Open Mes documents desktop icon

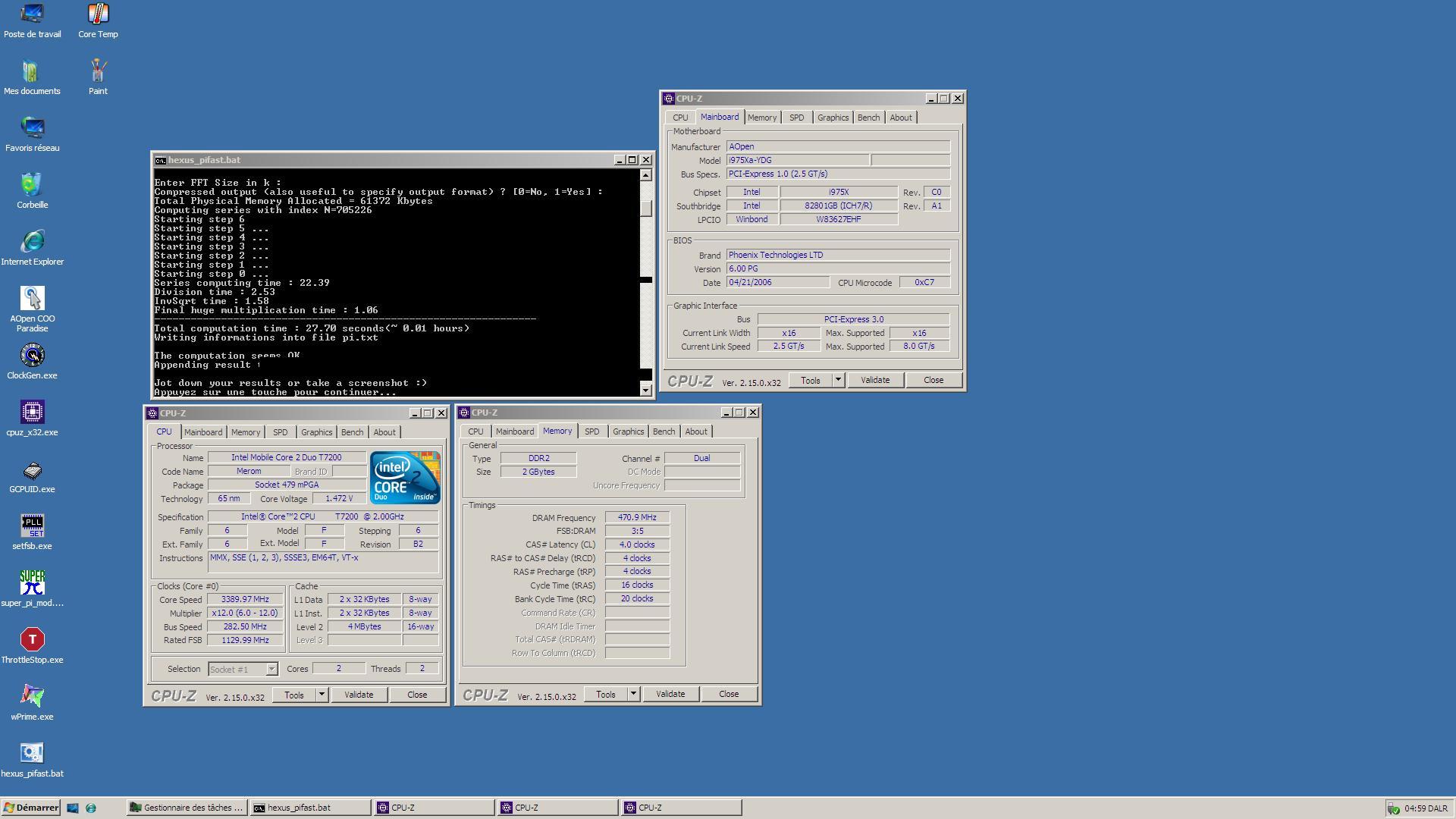click(x=32, y=77)
